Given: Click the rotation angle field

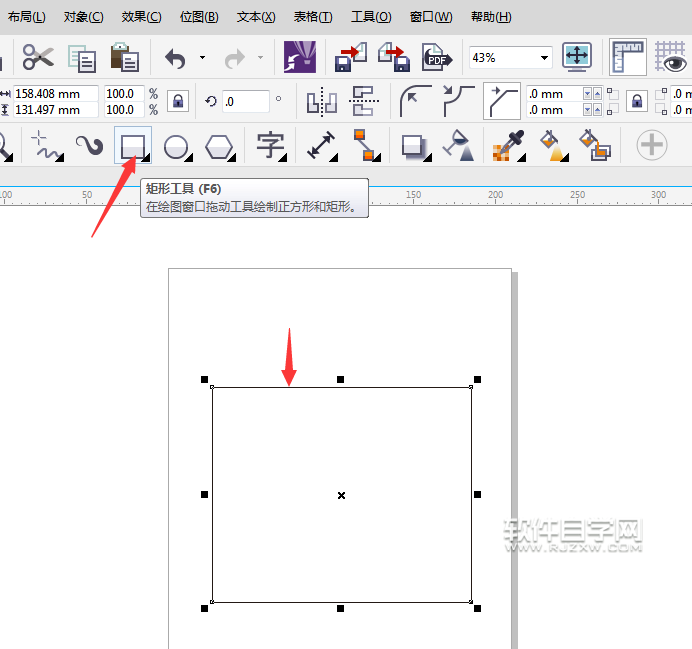Looking at the screenshot, I should (245, 102).
